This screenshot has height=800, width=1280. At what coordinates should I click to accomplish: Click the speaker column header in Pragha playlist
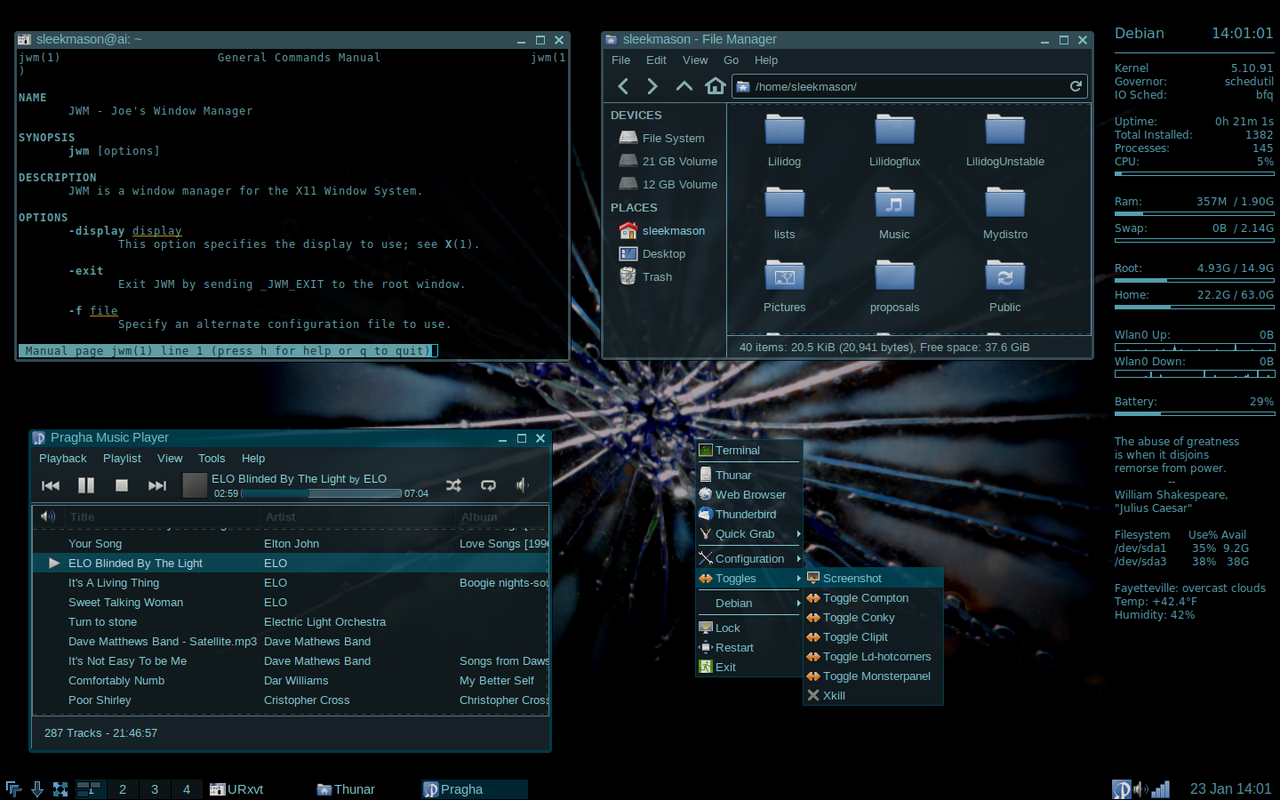point(47,517)
